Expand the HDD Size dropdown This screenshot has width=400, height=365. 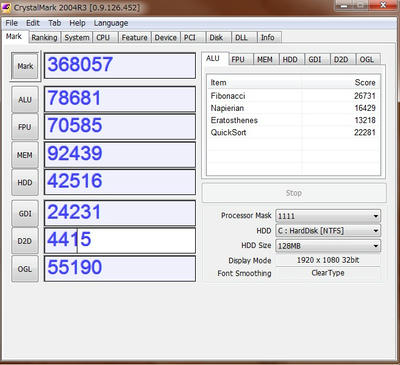328,246
